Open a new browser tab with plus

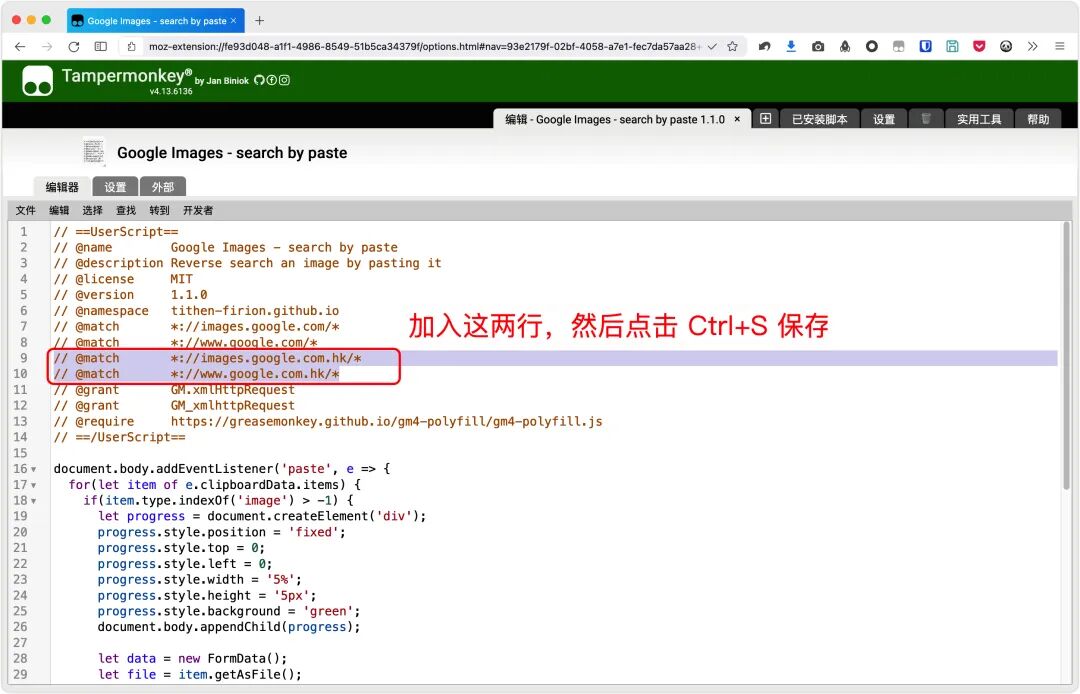tap(259, 21)
